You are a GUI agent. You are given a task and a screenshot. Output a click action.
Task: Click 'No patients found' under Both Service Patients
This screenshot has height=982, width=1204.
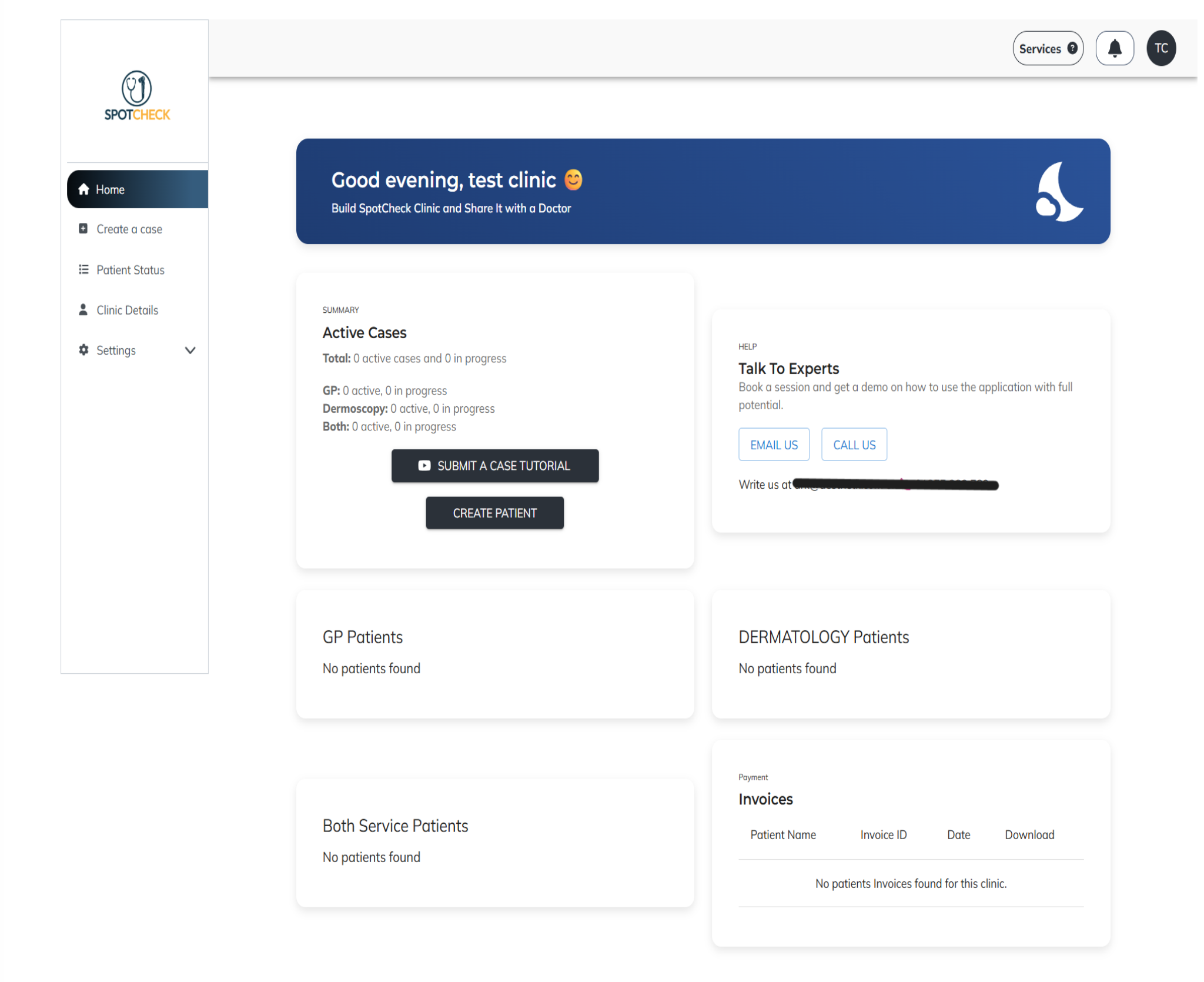[x=372, y=857]
